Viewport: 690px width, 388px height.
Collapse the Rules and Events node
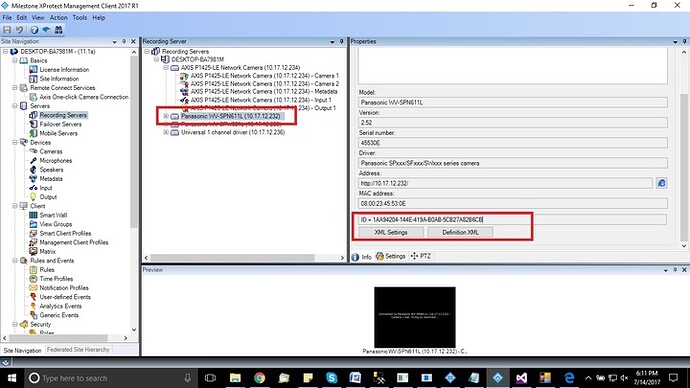15,260
